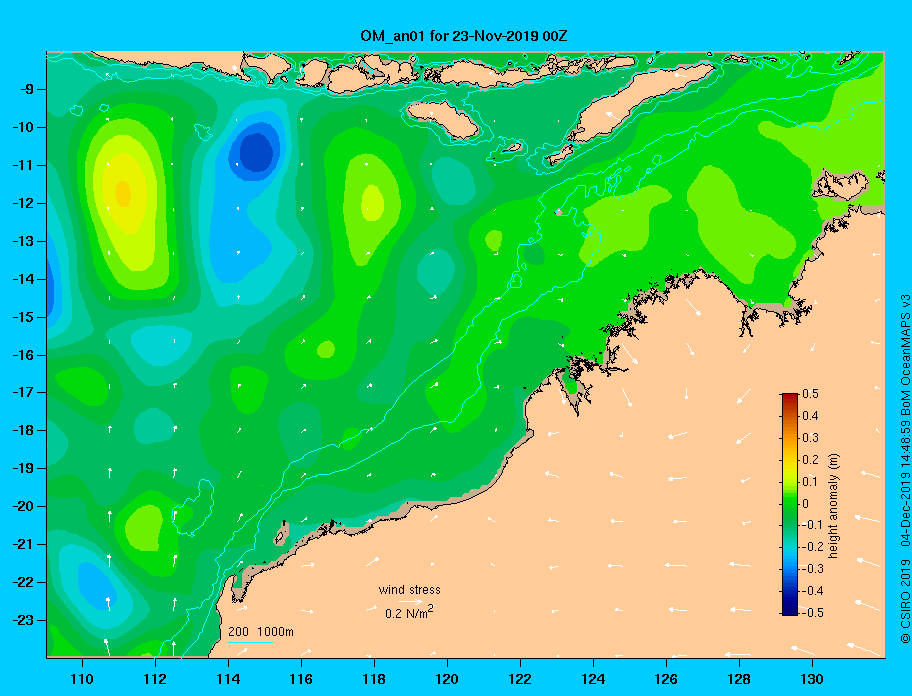Viewport: 912px width, 696px height.
Task: Click the dark blue negative anomaly eddy core
Action: click(x=256, y=152)
